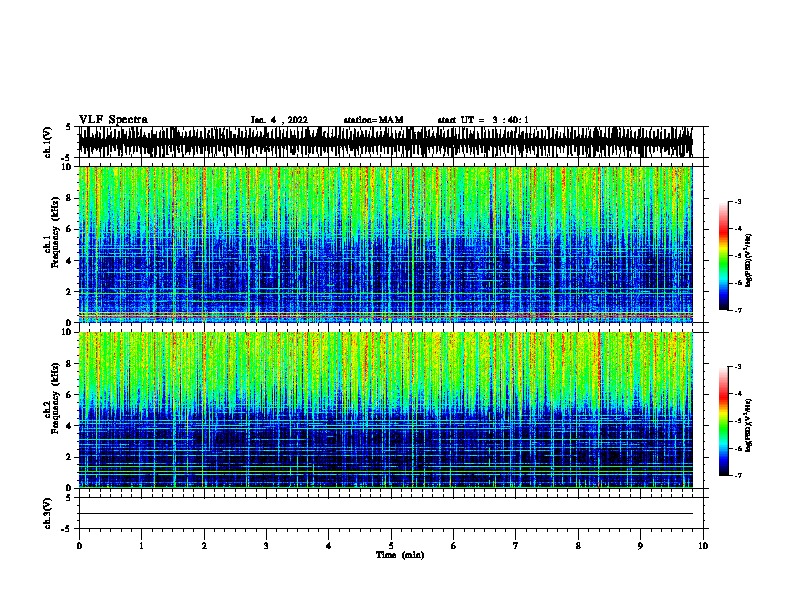Click the "VLF Spectra" plot title
This screenshot has height=612, width=792.
tap(113, 120)
